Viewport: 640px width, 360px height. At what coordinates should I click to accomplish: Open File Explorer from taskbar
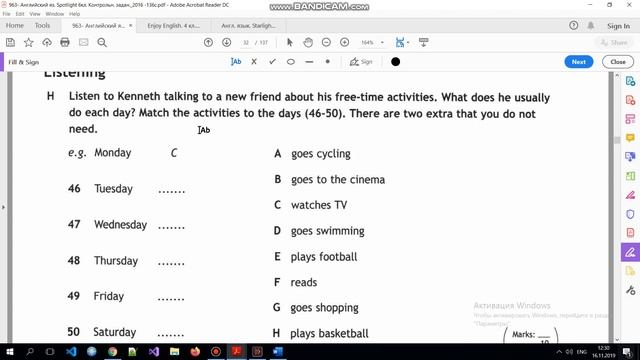point(174,351)
